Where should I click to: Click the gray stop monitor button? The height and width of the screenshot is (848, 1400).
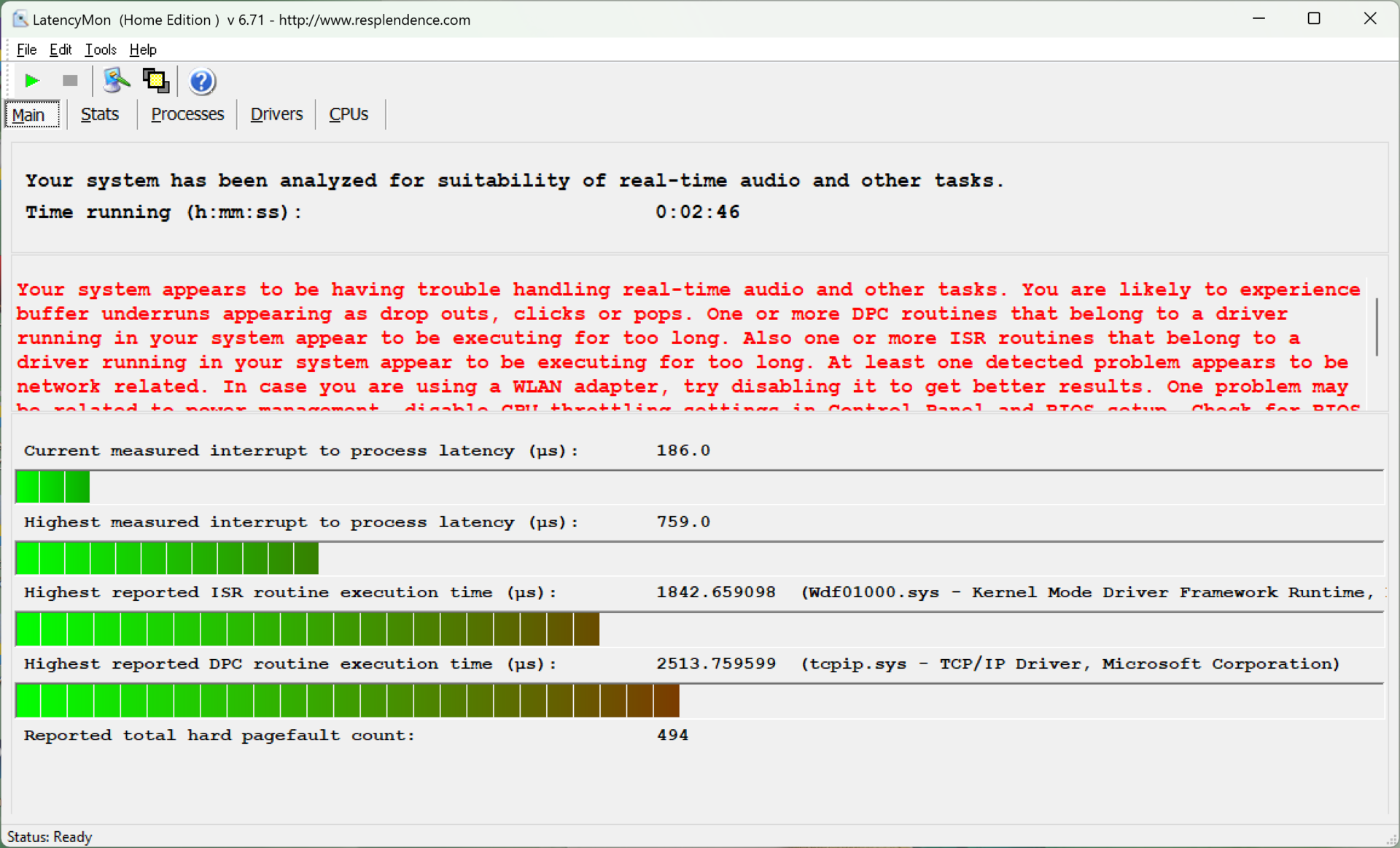pyautogui.click(x=70, y=81)
